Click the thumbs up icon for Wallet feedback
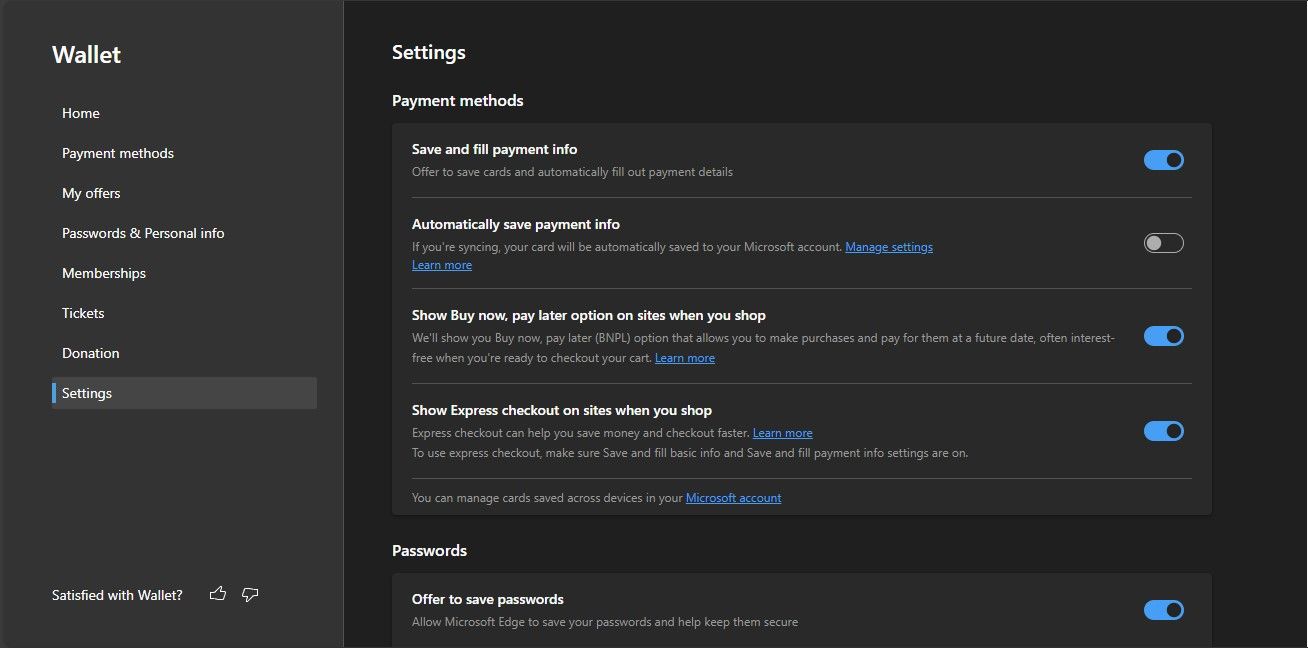 click(x=218, y=593)
